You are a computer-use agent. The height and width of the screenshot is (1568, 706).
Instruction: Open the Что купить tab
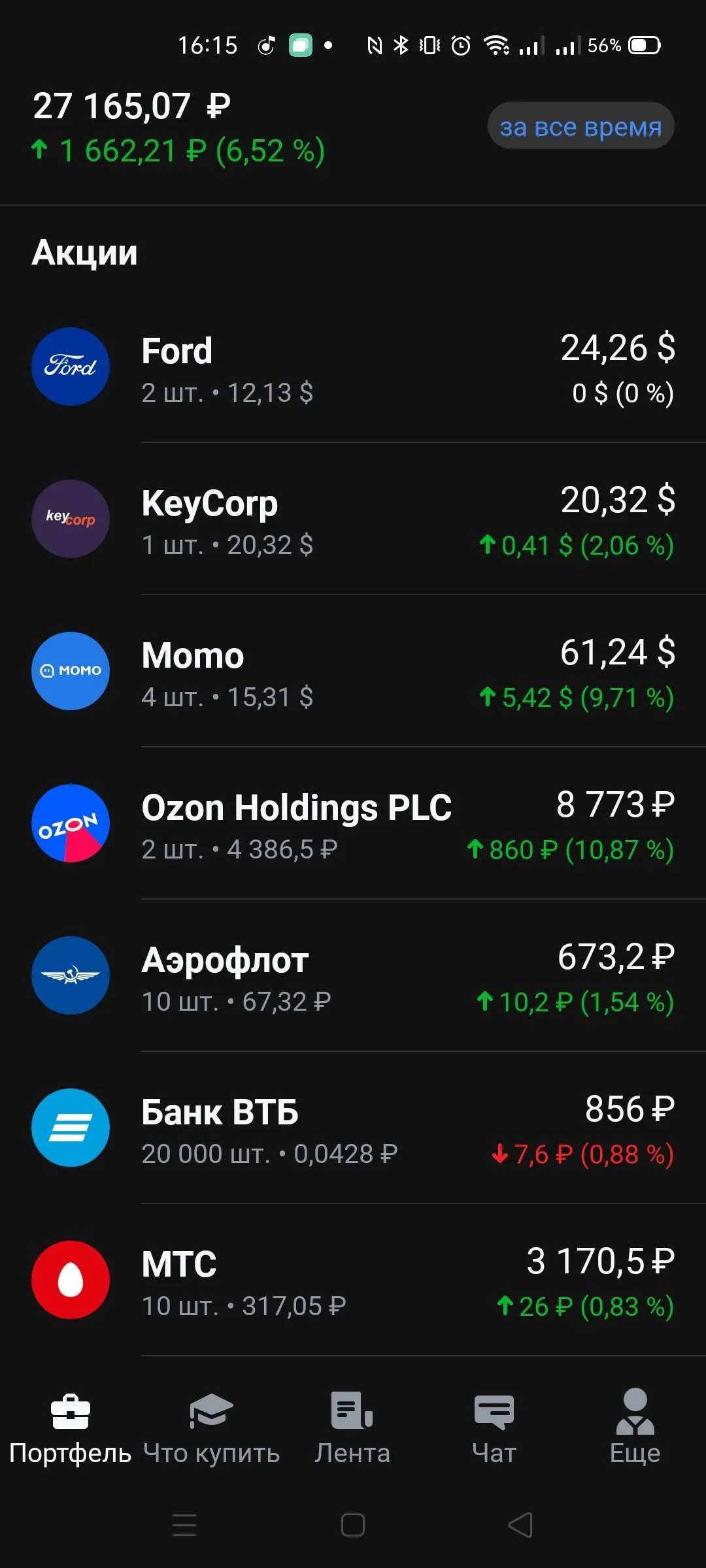click(x=211, y=1428)
